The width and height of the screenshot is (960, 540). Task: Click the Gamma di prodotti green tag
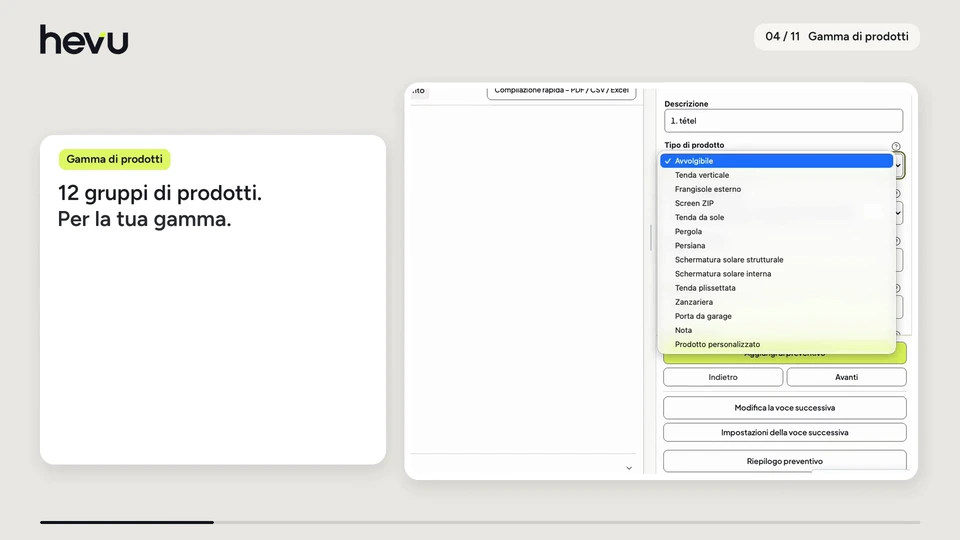click(114, 159)
